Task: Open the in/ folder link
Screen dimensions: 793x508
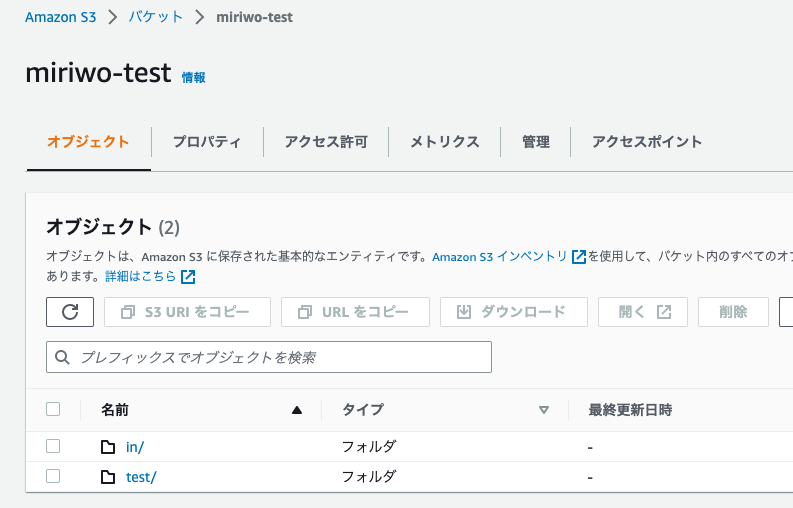Action: coord(135,447)
